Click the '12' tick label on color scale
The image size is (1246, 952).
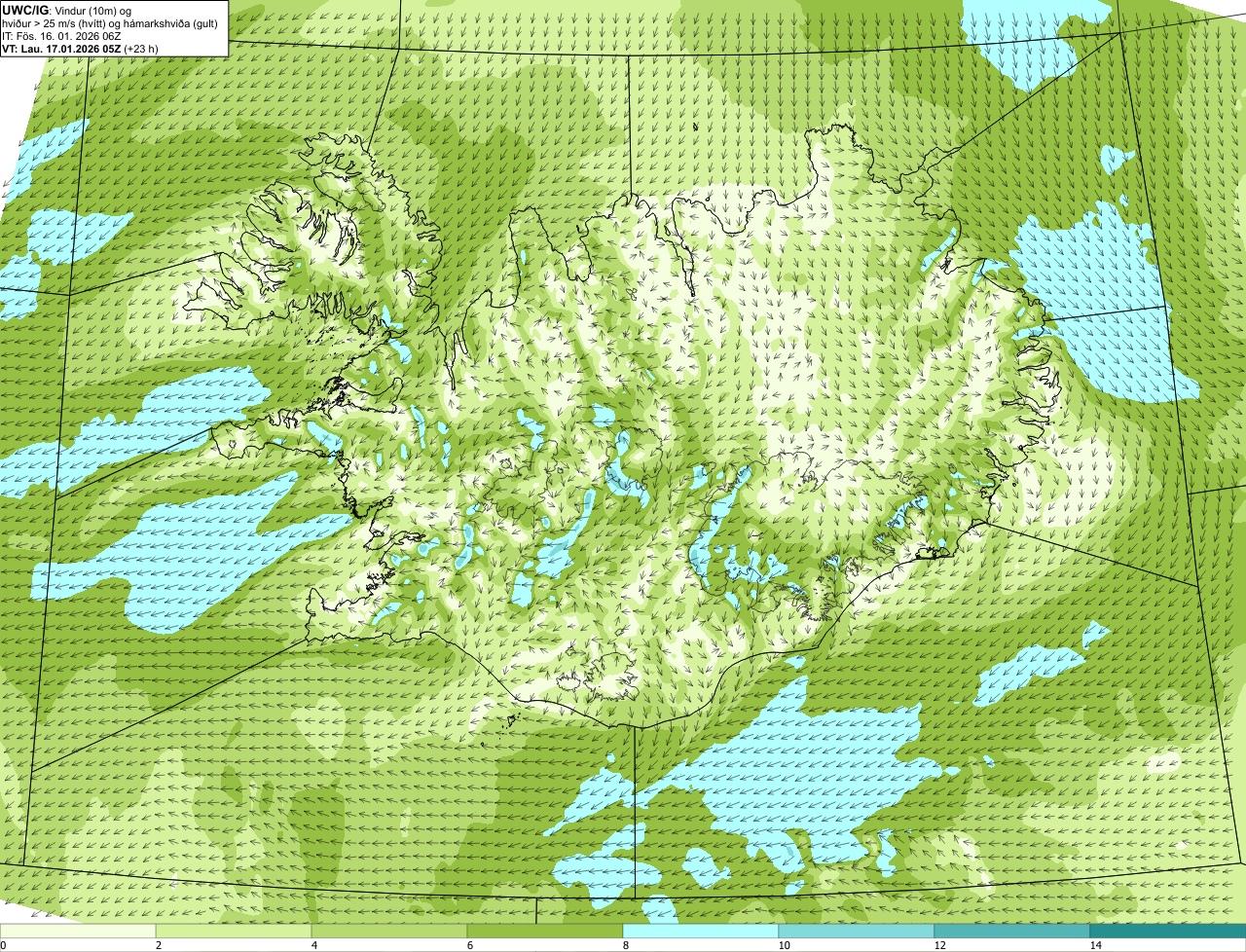(x=939, y=945)
